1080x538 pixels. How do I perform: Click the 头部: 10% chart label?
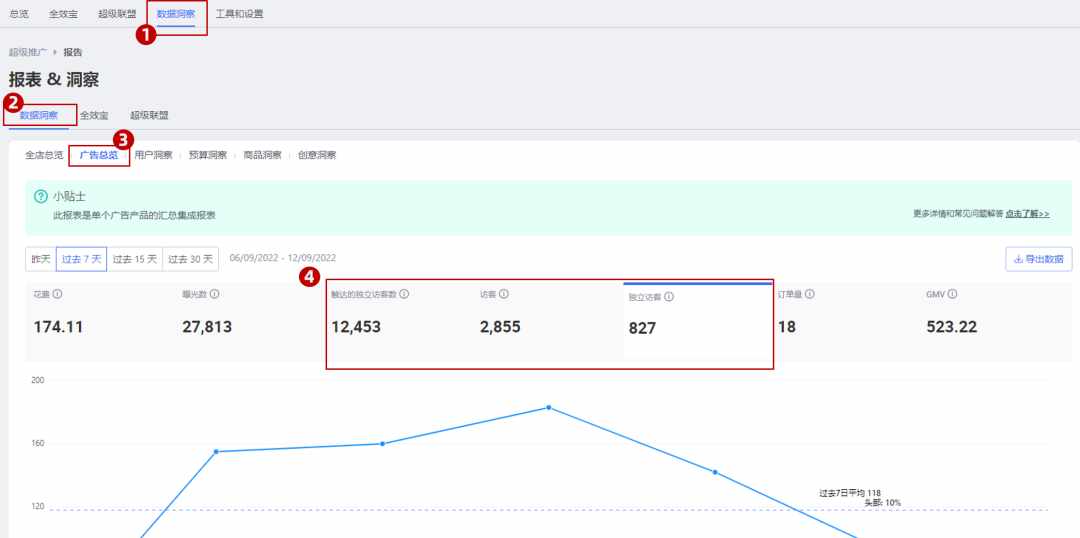[882, 503]
